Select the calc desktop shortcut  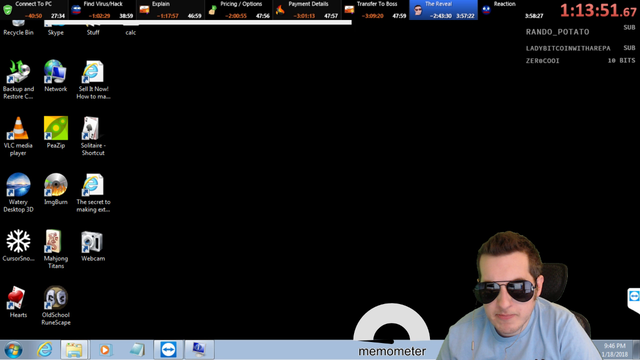tap(131, 29)
